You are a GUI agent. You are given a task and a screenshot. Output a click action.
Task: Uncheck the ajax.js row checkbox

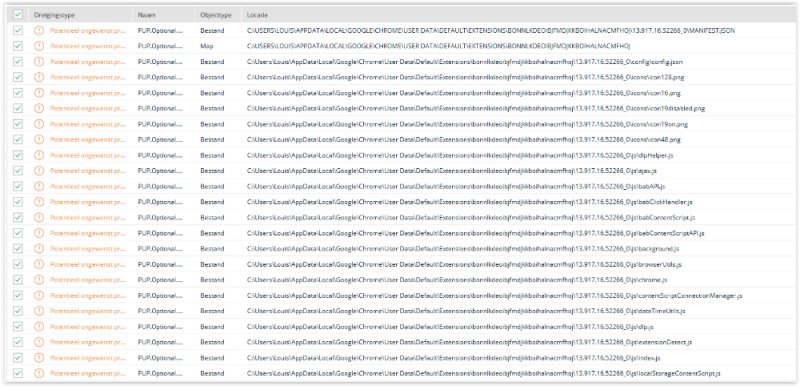[18, 171]
